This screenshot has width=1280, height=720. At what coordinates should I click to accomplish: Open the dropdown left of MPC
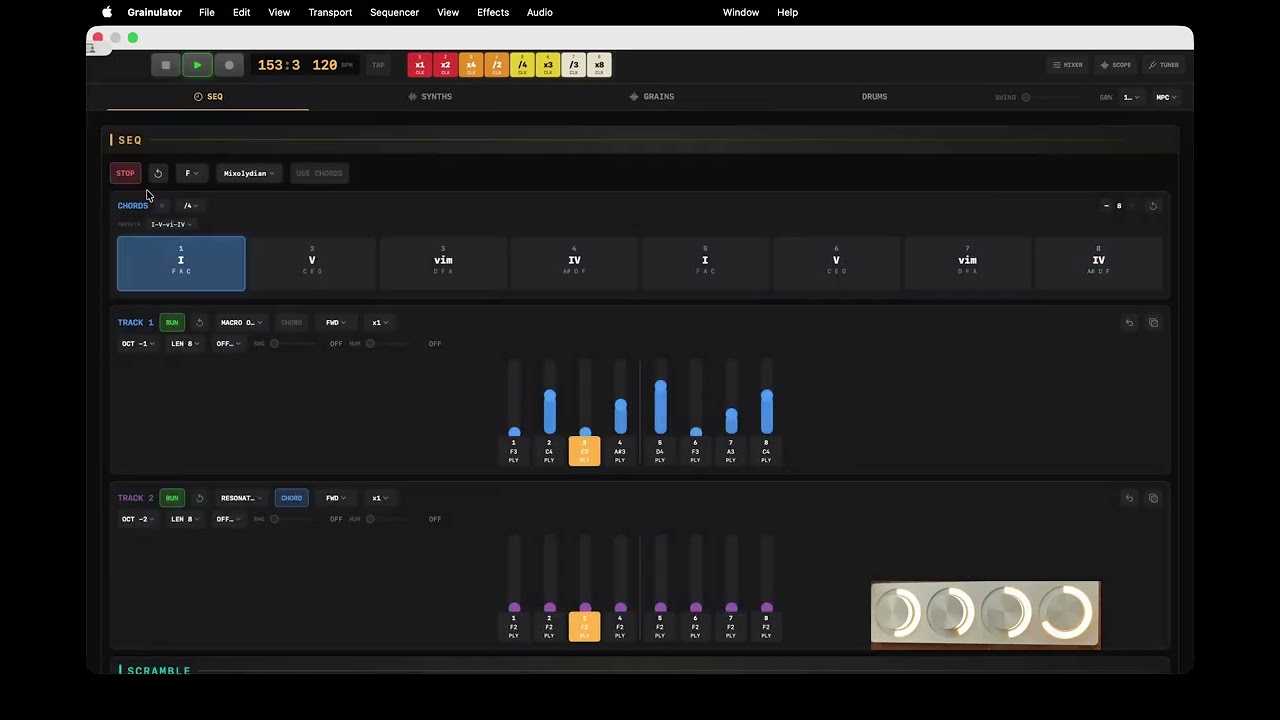tap(1132, 97)
